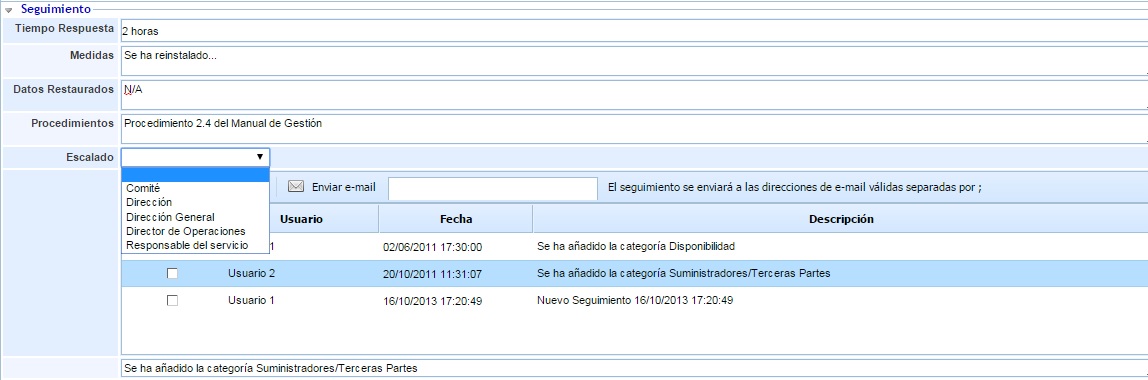The width and height of the screenshot is (1148, 380).
Task: Tick the checkbox for Usuario 2 row
Action: point(172,273)
